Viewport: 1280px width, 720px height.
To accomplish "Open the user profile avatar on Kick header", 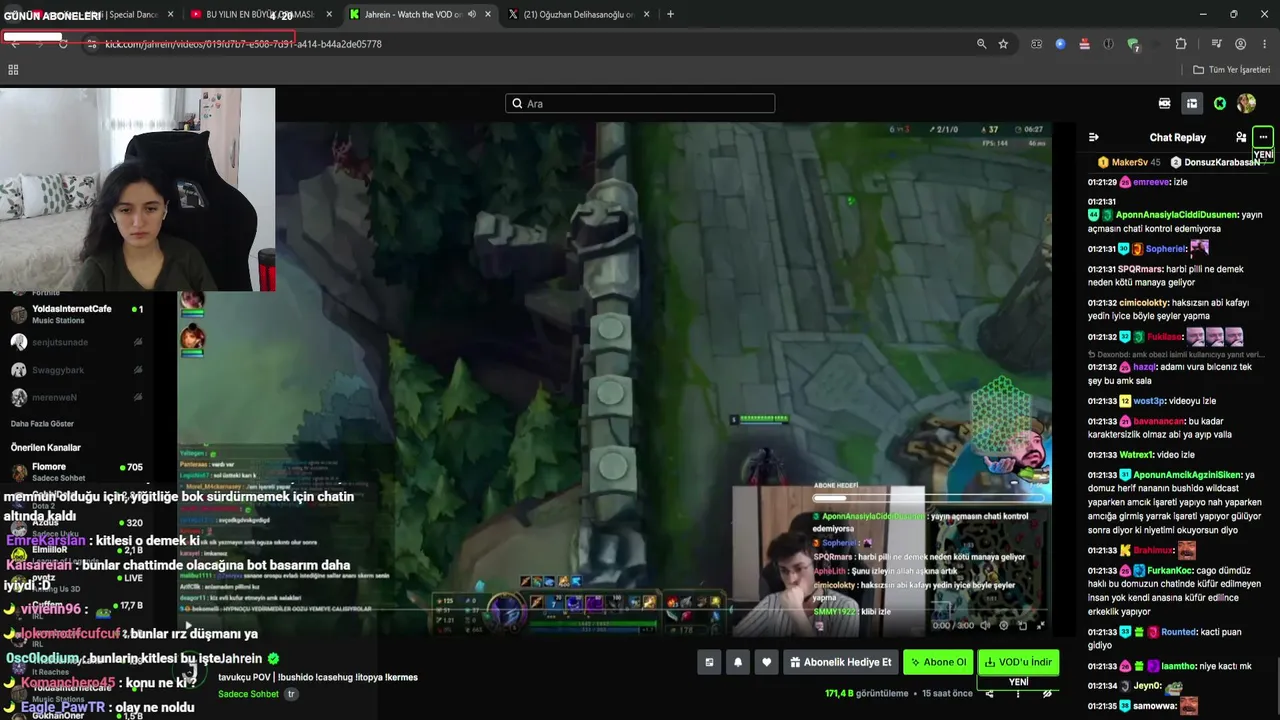I will tap(1246, 103).
